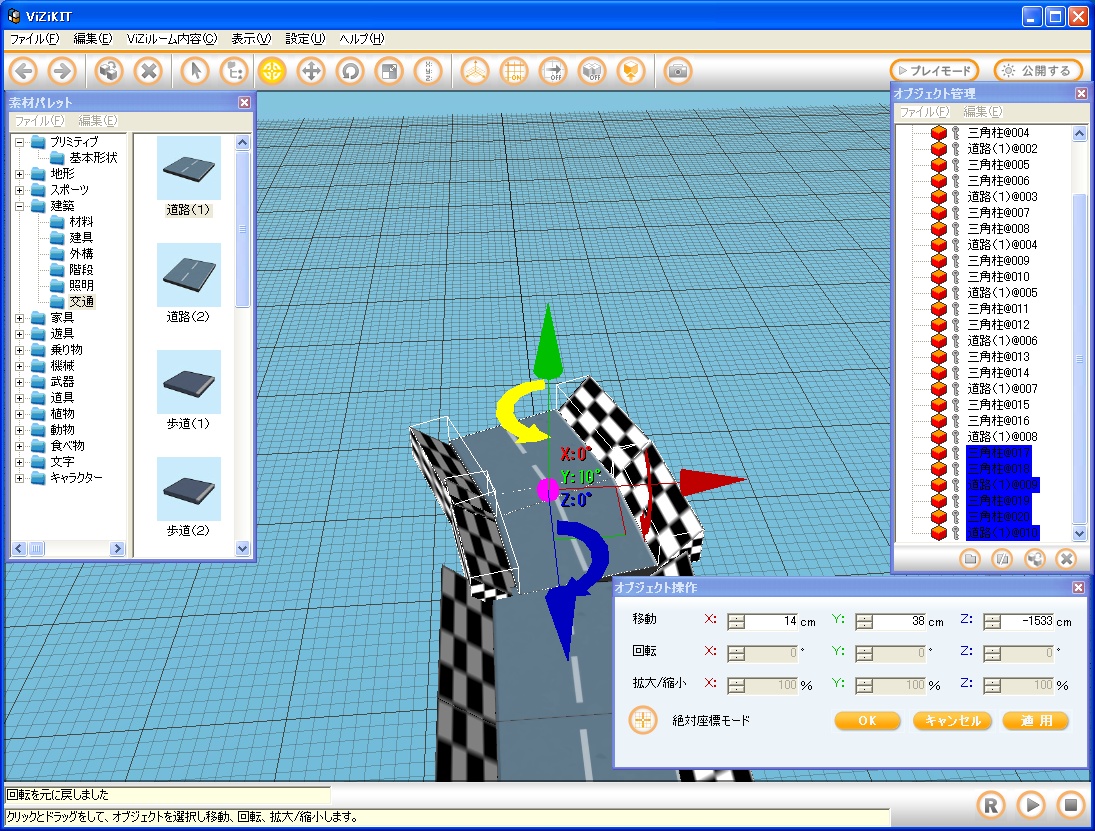Click the hierarchy tree selection tool icon
The width and height of the screenshot is (1095, 831).
pyautogui.click(x=234, y=71)
